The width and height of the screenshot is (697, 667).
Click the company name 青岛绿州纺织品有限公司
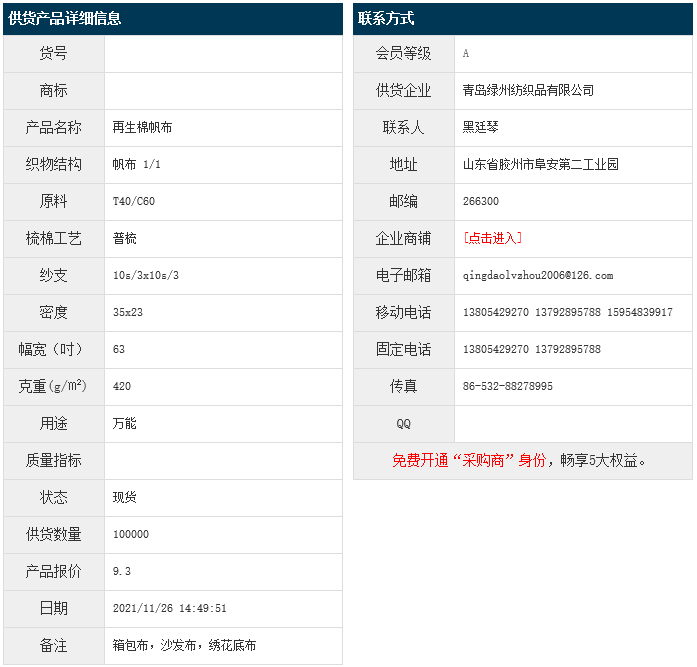pos(528,90)
